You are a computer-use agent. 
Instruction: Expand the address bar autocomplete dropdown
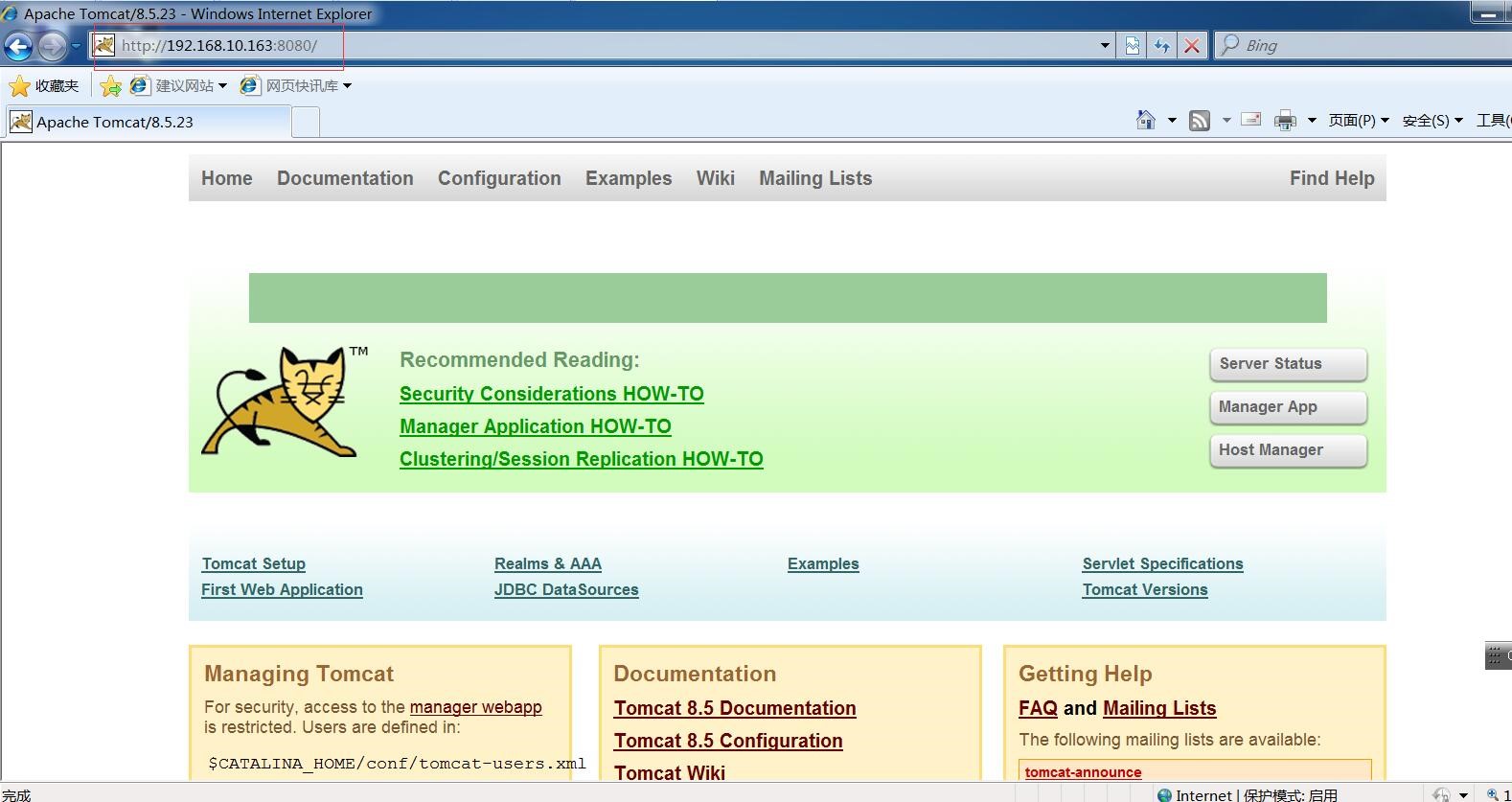pos(1105,45)
